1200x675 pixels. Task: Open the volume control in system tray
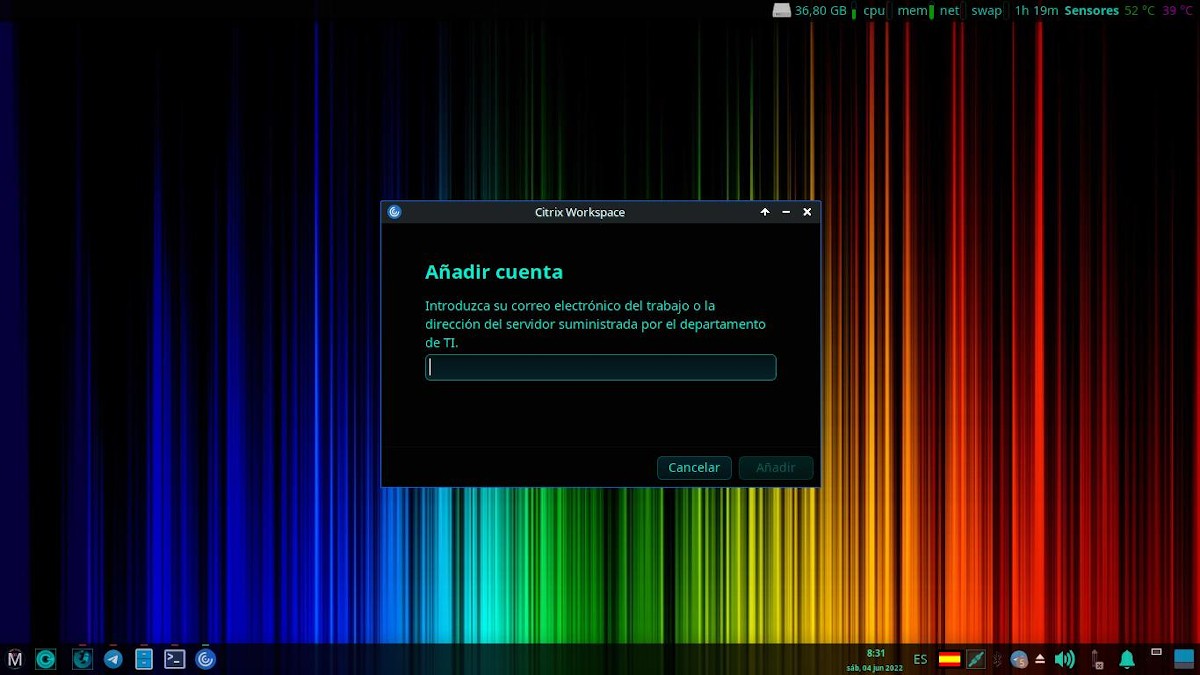click(x=1064, y=659)
